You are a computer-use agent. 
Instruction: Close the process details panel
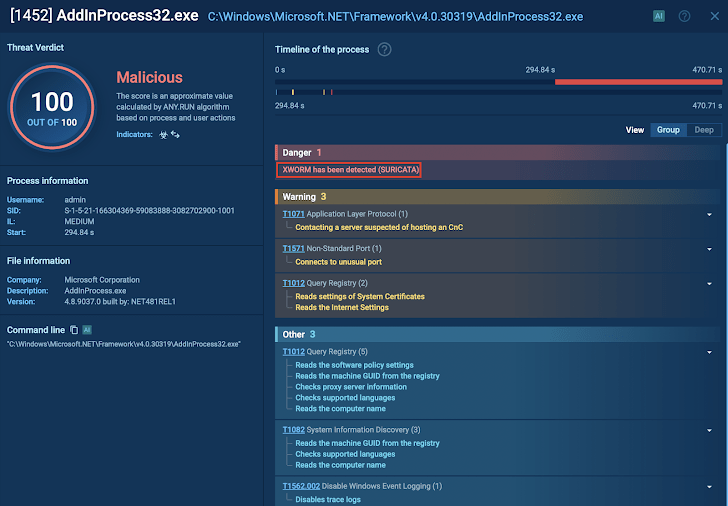point(712,16)
